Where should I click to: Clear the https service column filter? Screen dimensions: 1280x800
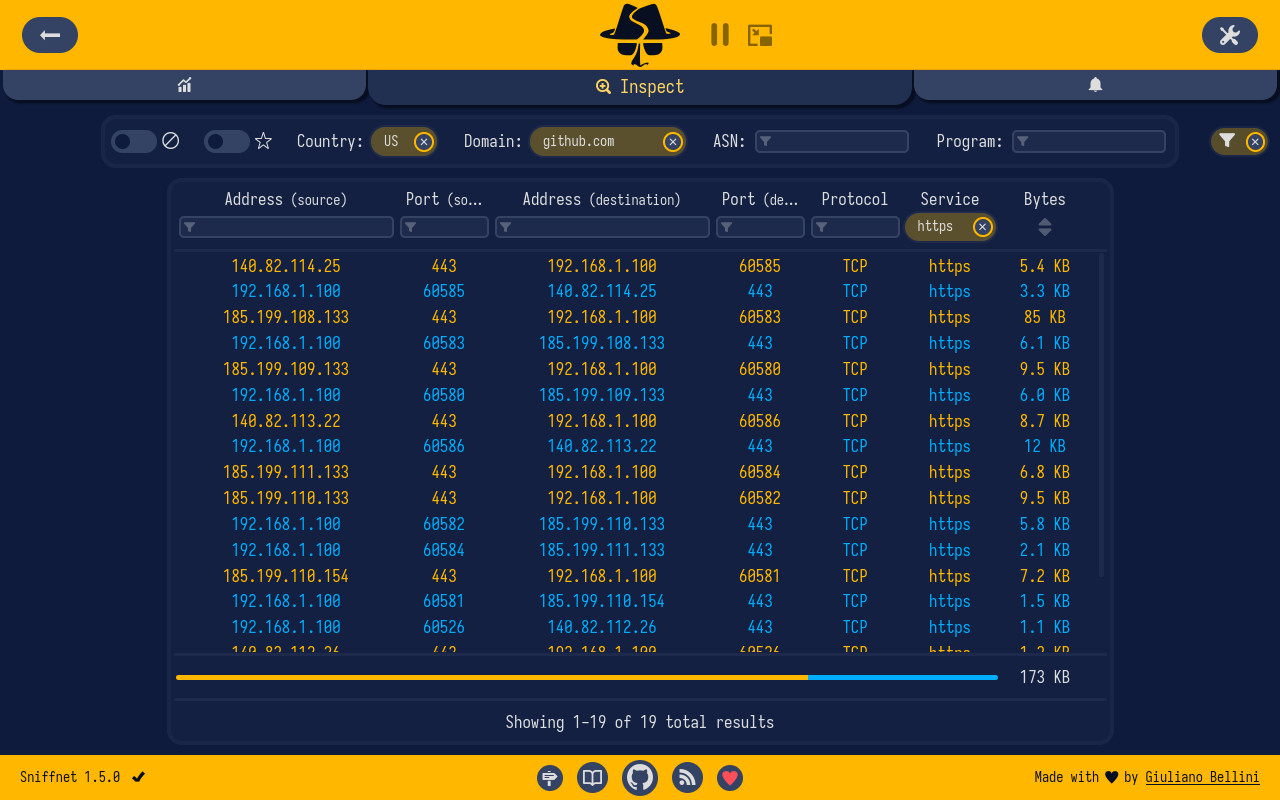(x=981, y=227)
